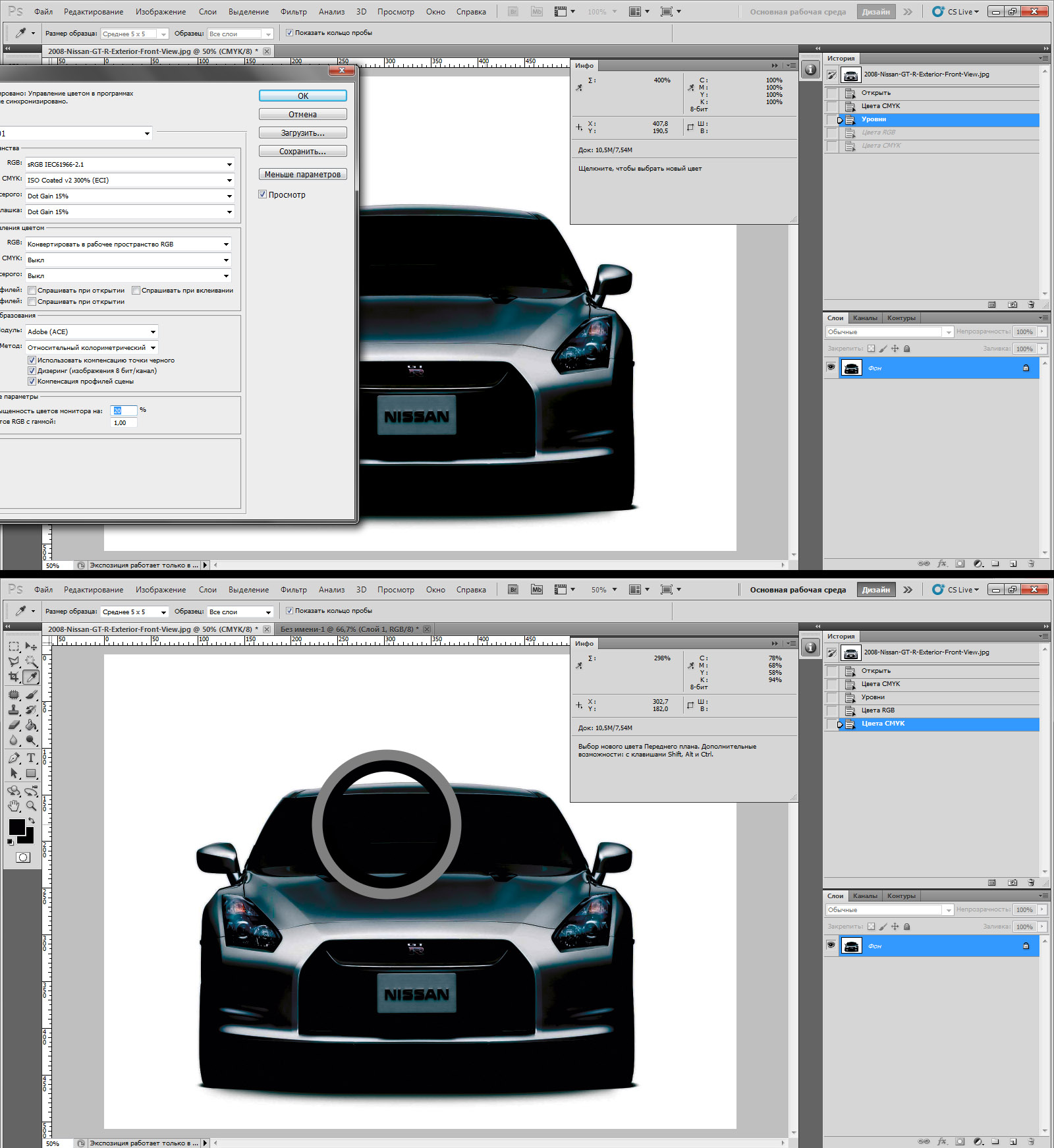Open RGB policy Конвертировать в рабочее пространство dropdown
The width and height of the screenshot is (1054, 1148).
[x=128, y=244]
